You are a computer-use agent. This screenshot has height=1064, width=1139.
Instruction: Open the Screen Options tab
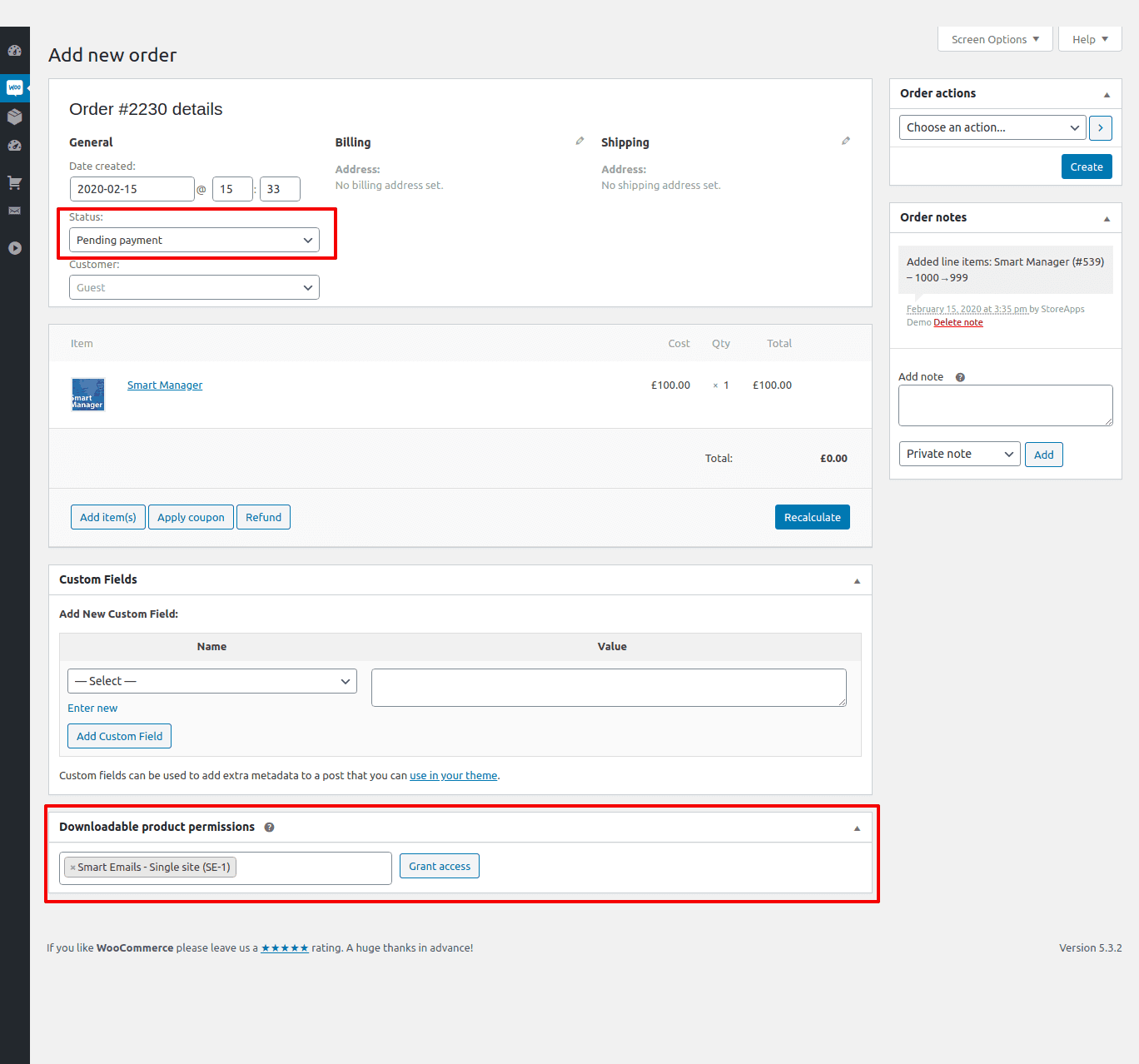995,39
